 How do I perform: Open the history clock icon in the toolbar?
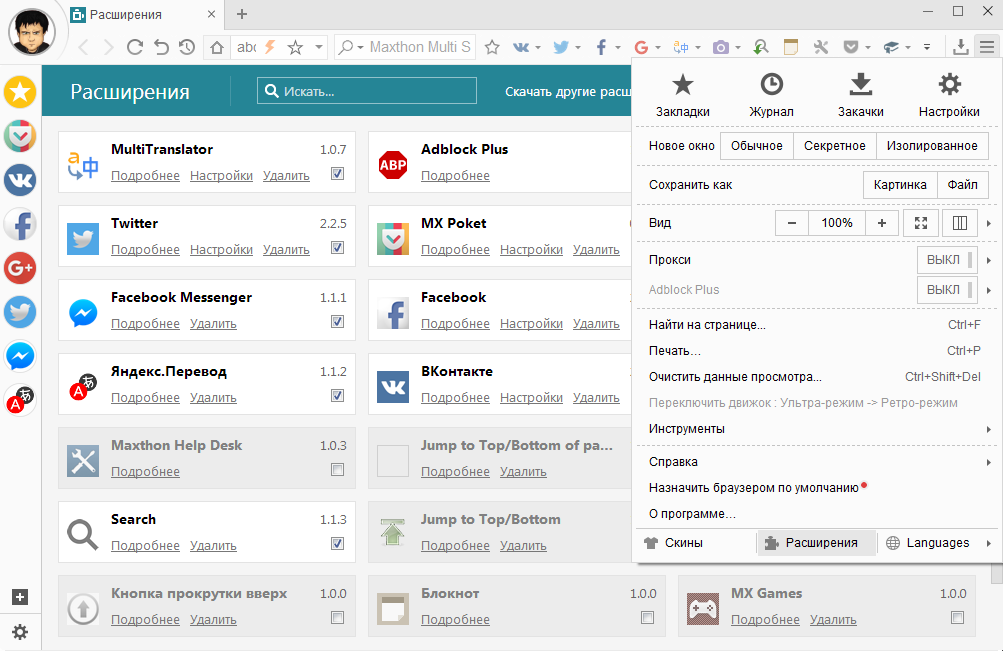coord(187,47)
